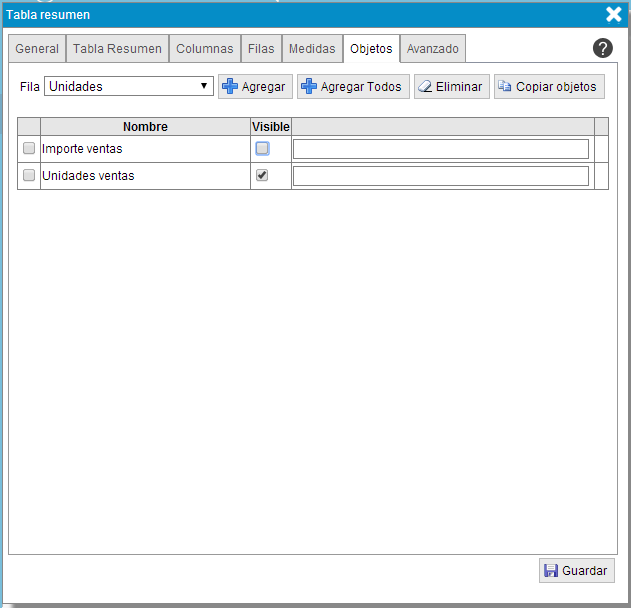Image resolution: width=631 pixels, height=608 pixels.
Task: Close the Tabla resumen dialog
Action: click(x=614, y=14)
